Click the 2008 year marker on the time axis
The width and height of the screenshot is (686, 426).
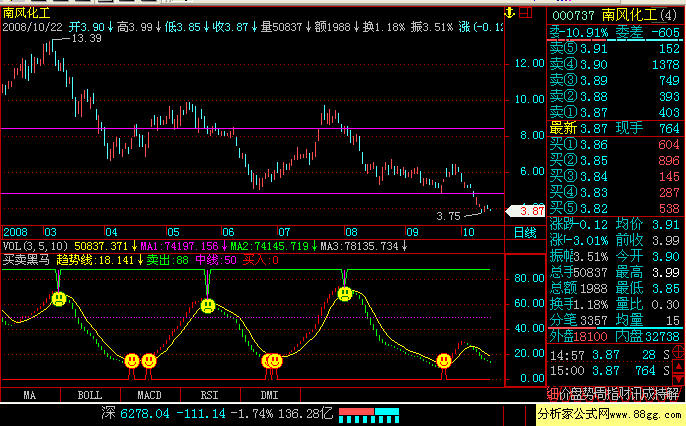(x=15, y=232)
